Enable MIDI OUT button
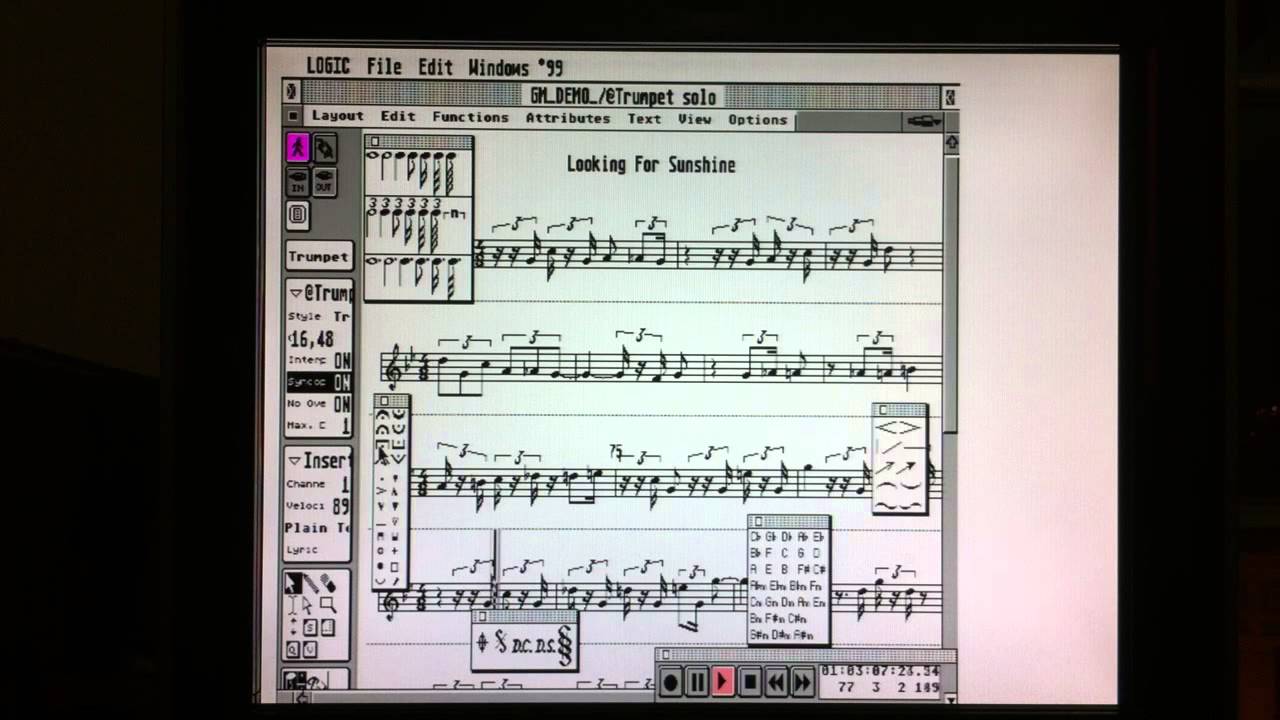 [x=324, y=182]
